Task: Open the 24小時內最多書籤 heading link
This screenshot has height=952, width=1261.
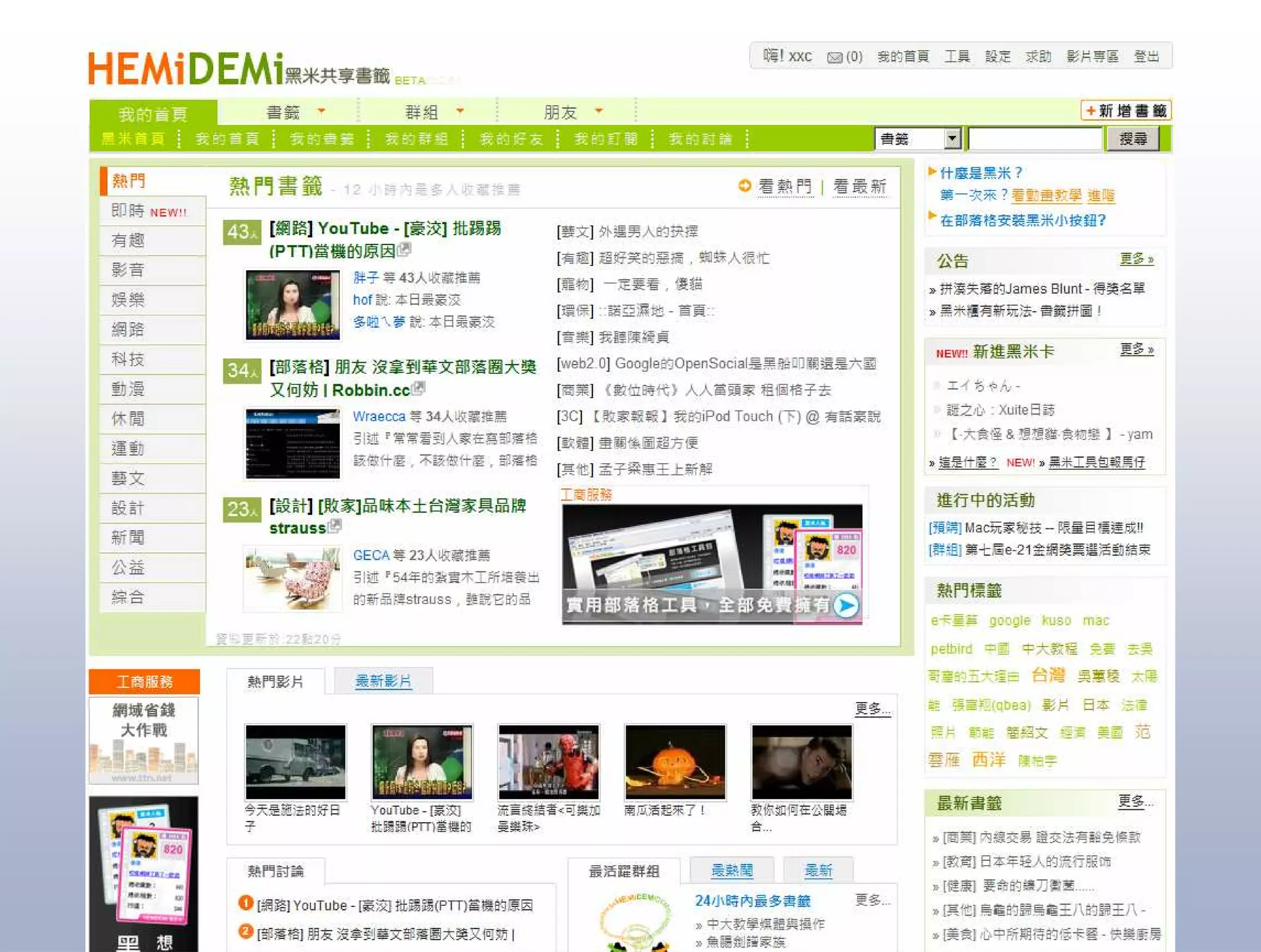Action: 752,901
